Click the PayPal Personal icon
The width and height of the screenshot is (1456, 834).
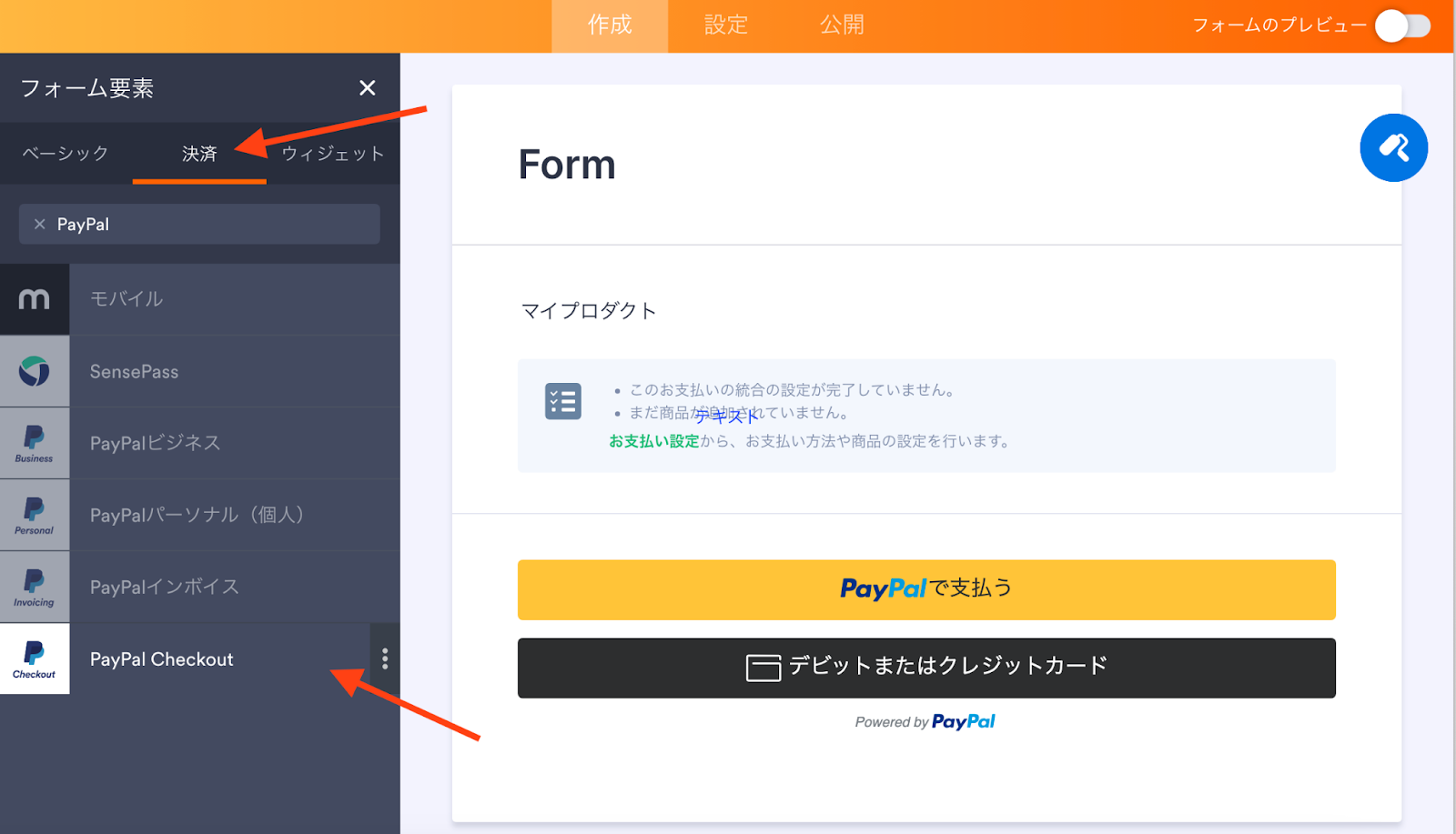point(35,515)
